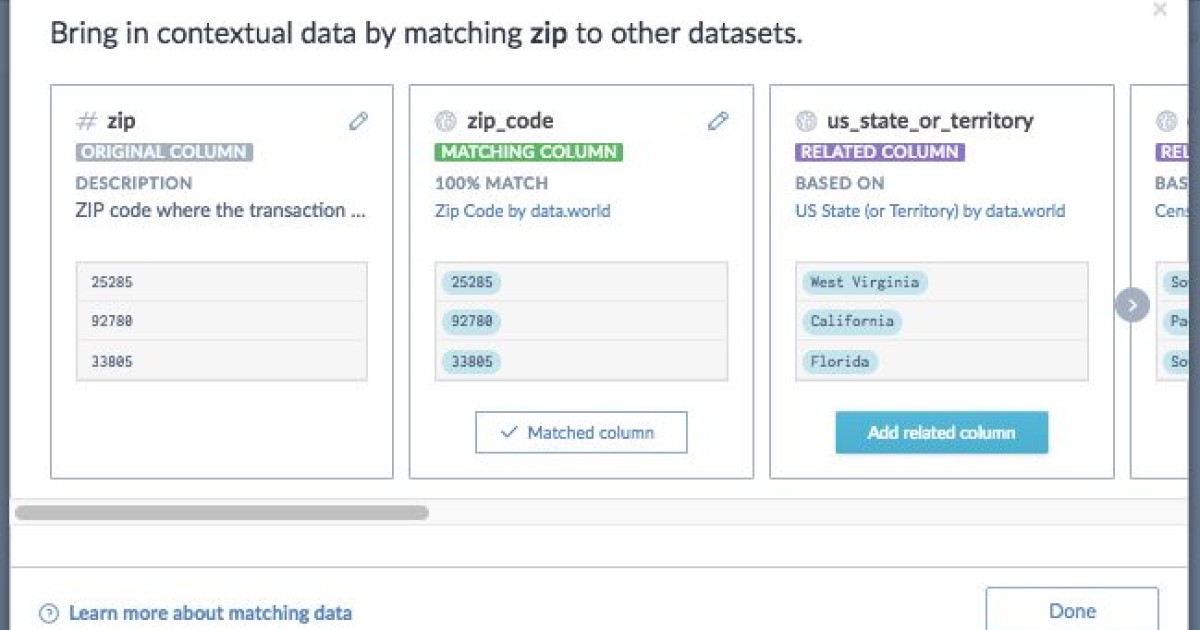Open the US State (or Territory) by data.world link

click(x=931, y=211)
